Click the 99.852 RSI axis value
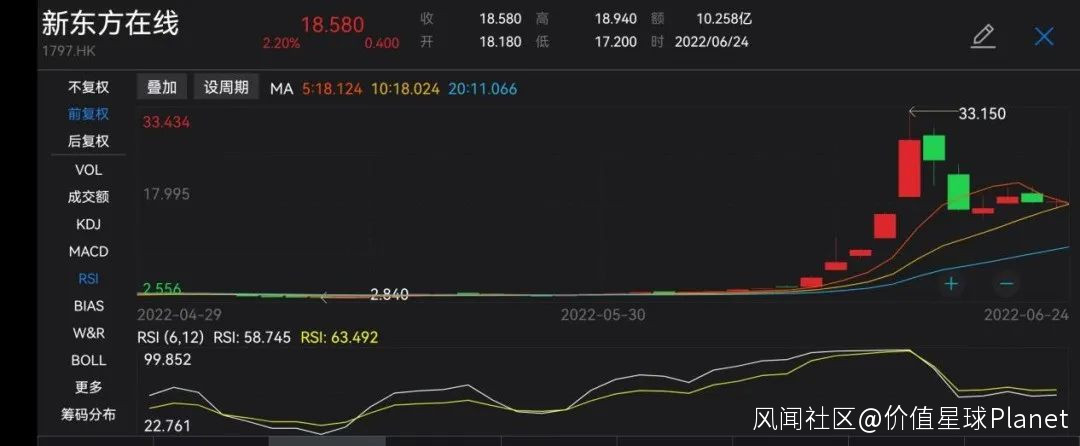Image resolution: width=1080 pixels, height=446 pixels. [167, 360]
